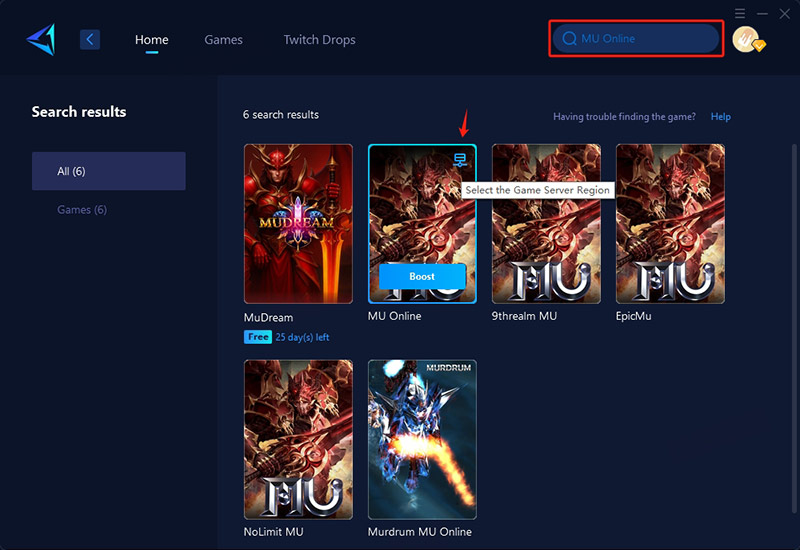Click the EpicMu title label

click(x=633, y=316)
